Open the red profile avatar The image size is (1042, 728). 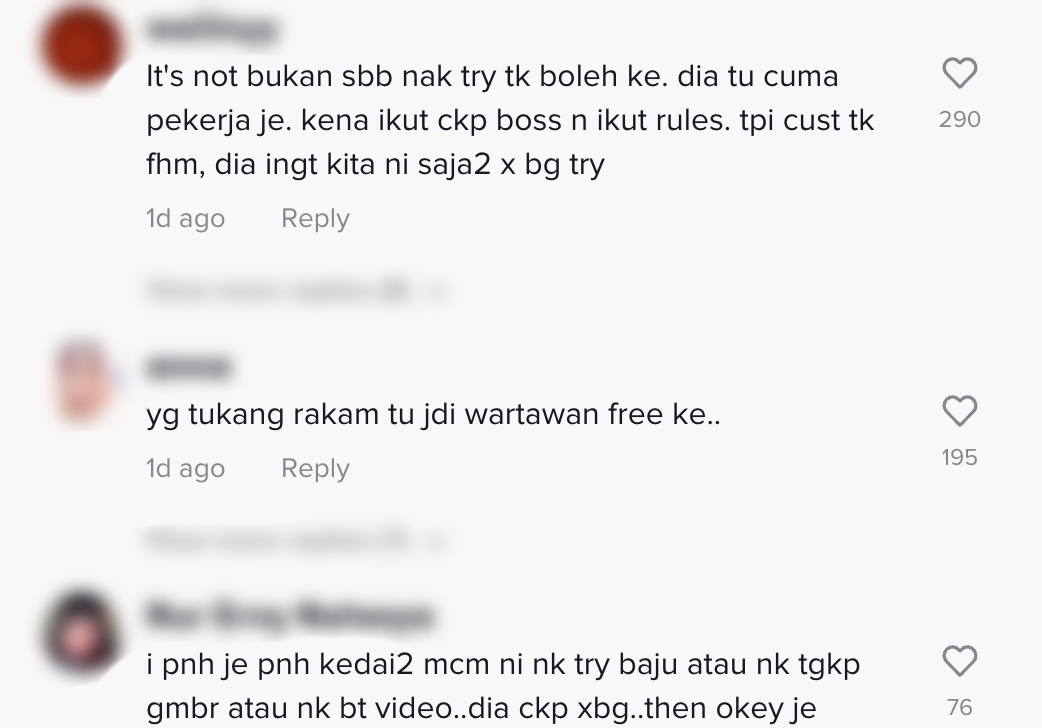coord(82,46)
